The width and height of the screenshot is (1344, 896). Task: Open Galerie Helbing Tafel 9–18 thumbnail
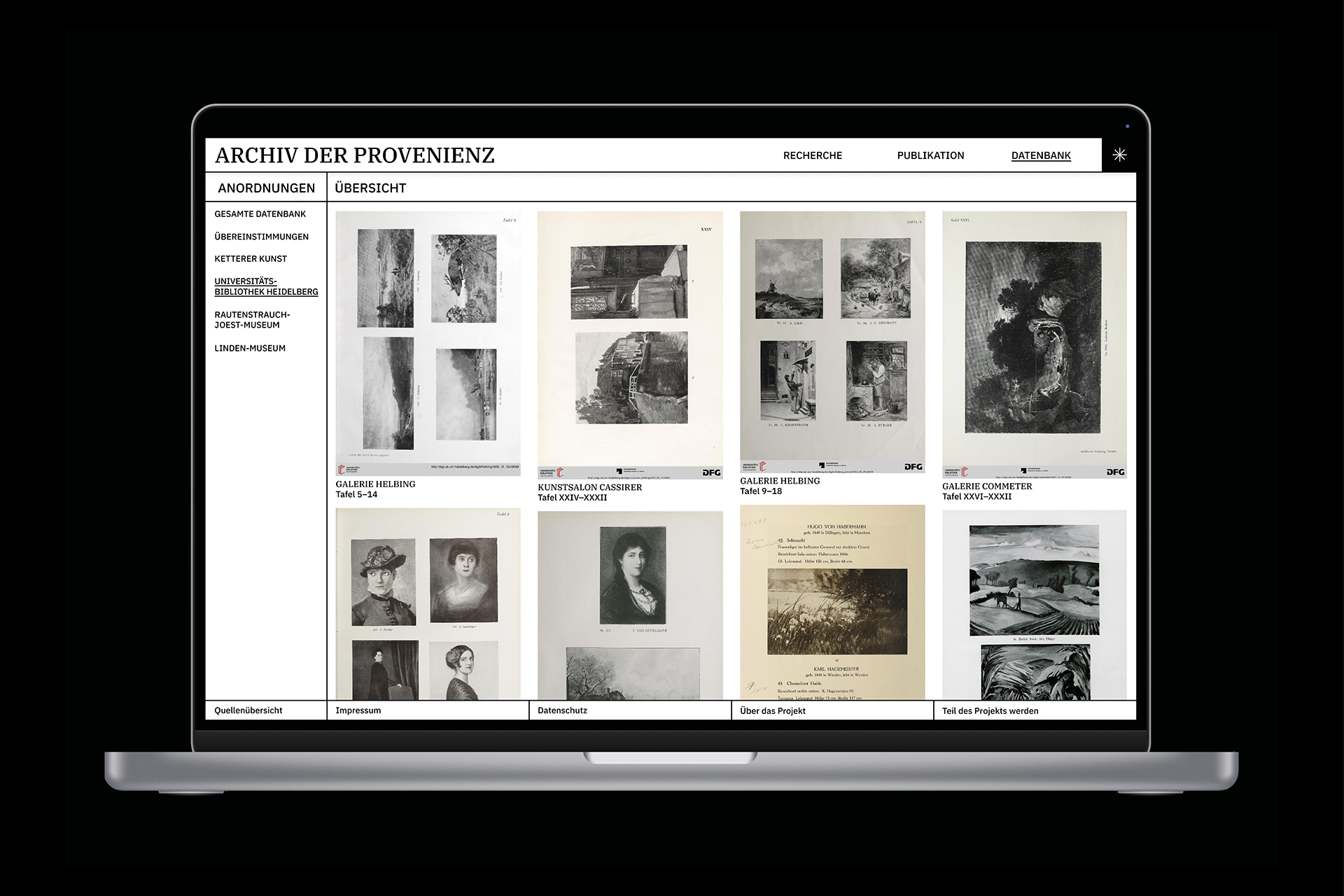coord(832,342)
